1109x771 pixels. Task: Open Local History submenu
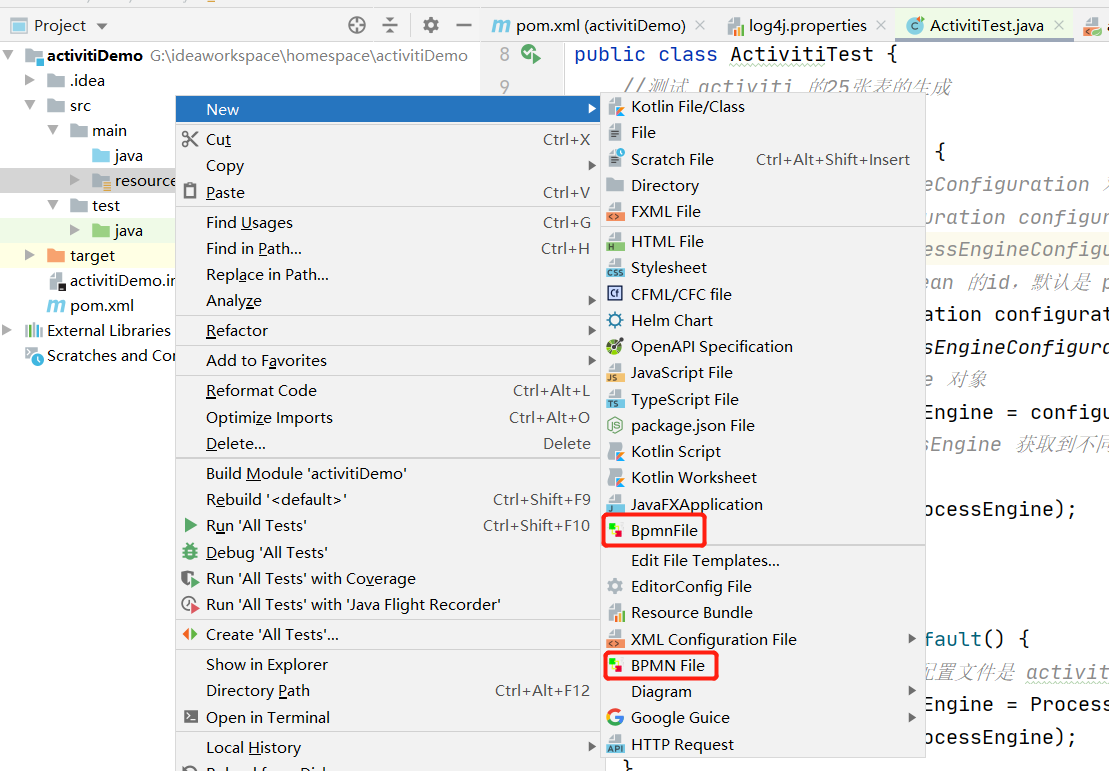[x=388, y=748]
